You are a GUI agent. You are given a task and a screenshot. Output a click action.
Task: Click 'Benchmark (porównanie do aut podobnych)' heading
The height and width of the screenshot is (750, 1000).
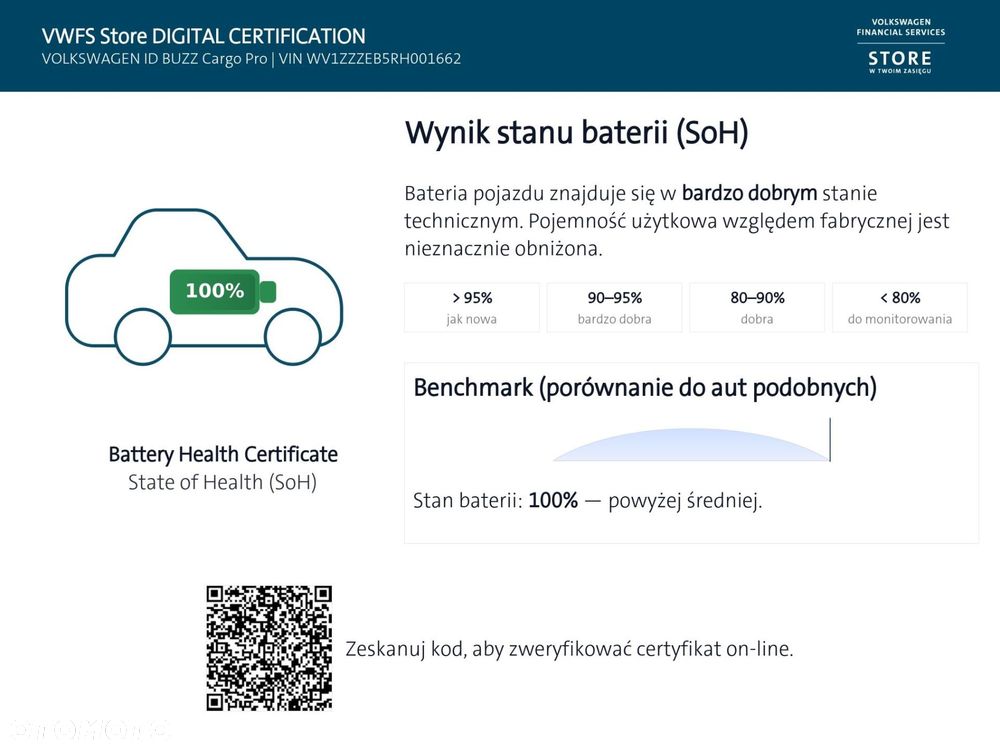[645, 388]
